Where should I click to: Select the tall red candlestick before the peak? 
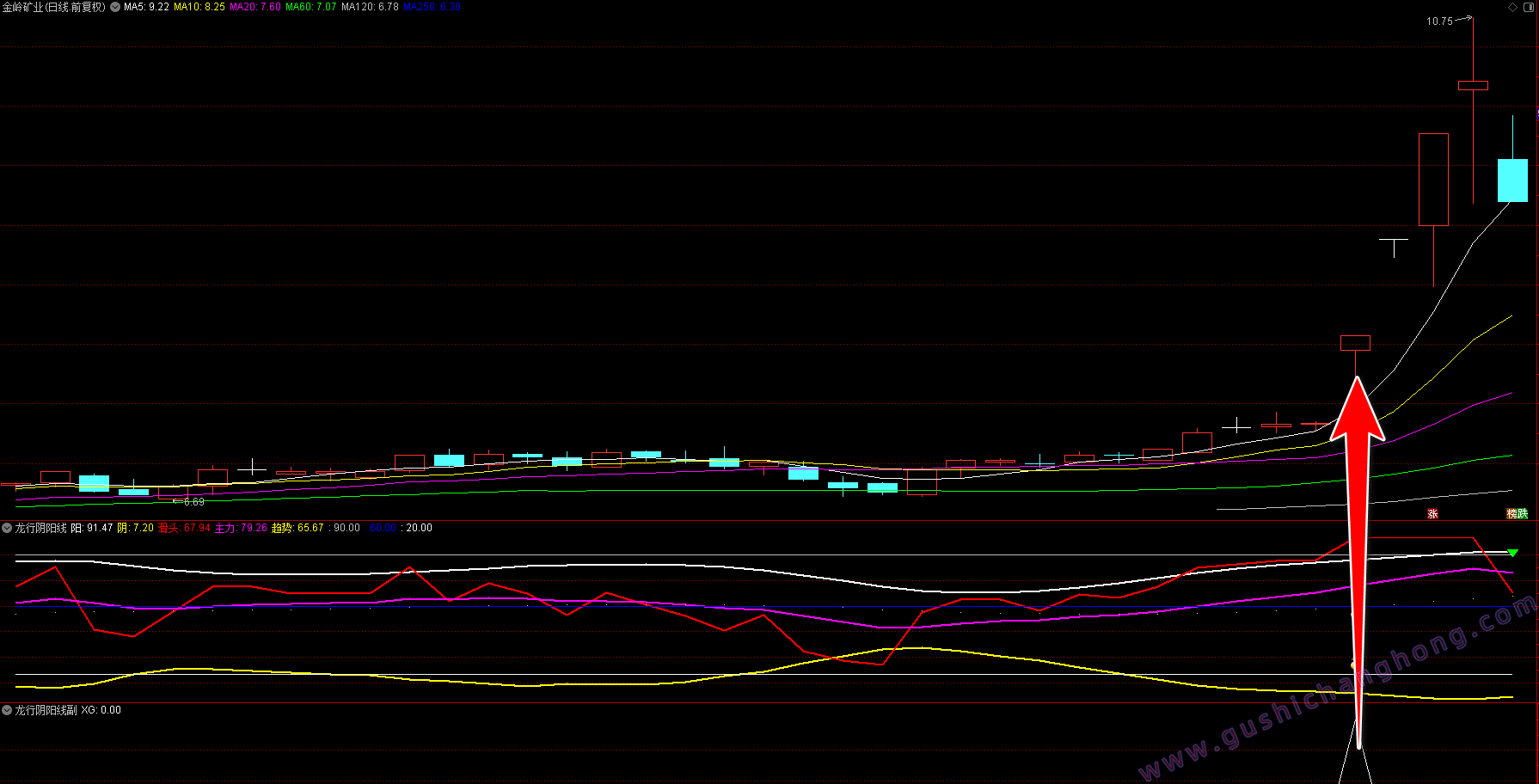[x=1433, y=180]
